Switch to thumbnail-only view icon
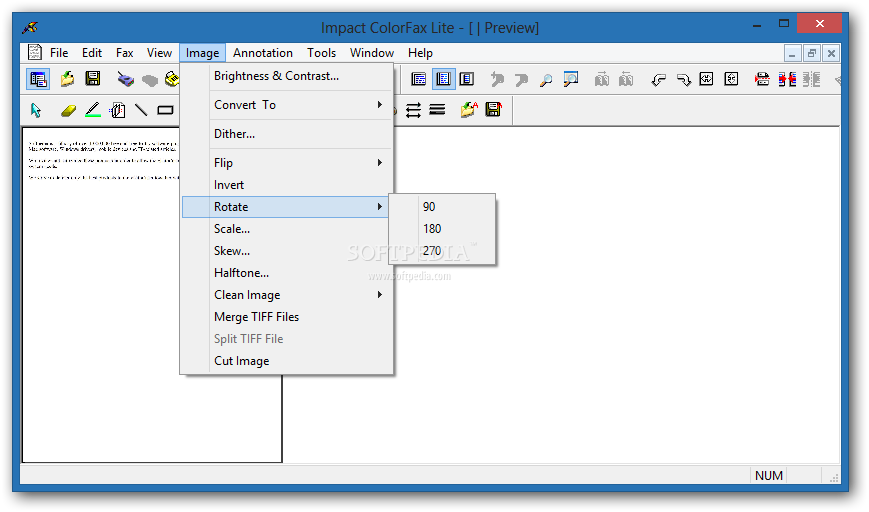The height and width of the screenshot is (512, 869). pos(418,79)
